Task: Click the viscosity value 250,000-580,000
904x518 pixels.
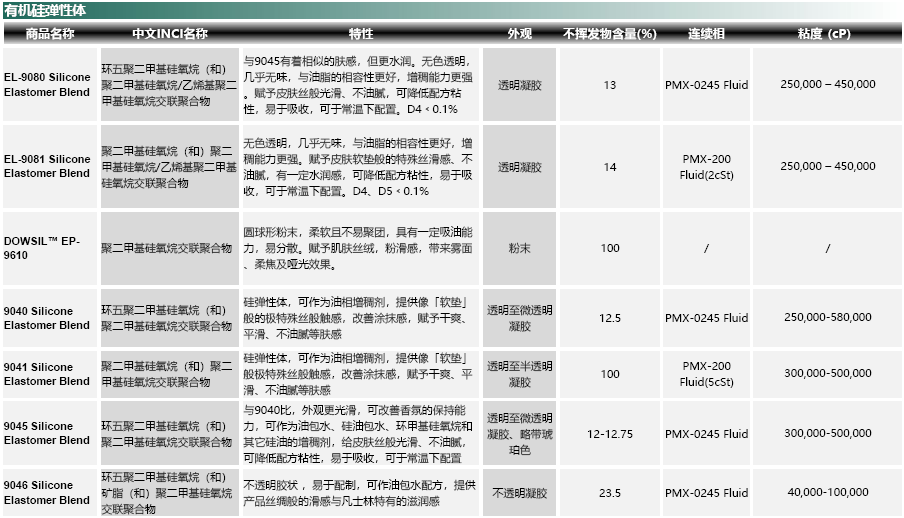Action: (x=828, y=317)
